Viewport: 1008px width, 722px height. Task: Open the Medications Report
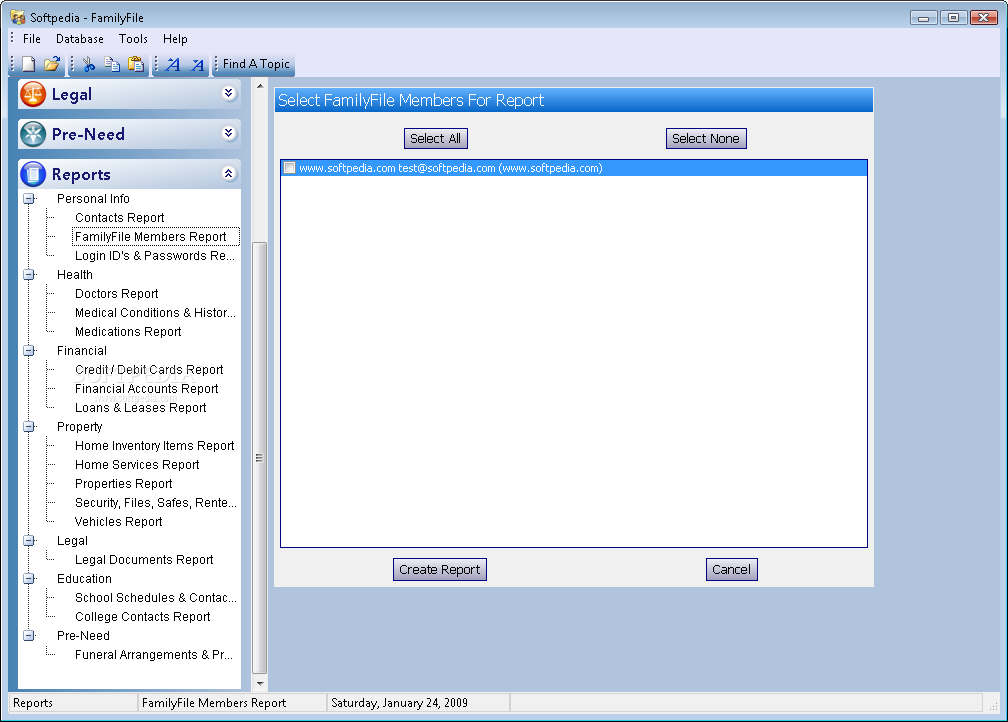128,331
